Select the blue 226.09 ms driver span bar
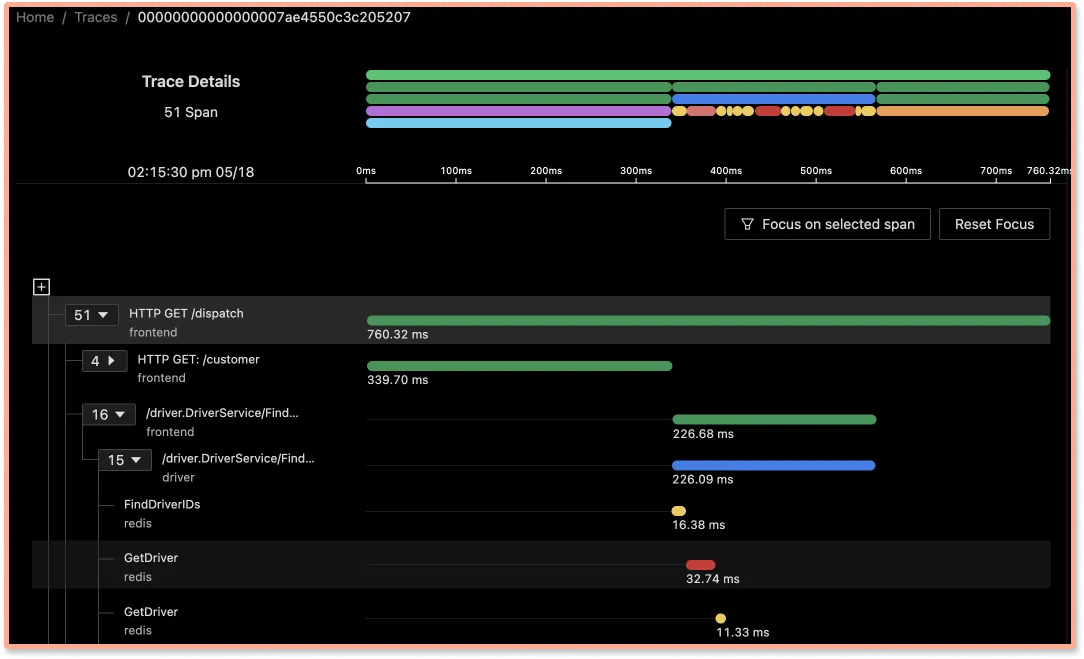Viewport: 1084px width, 659px height. (x=773, y=465)
